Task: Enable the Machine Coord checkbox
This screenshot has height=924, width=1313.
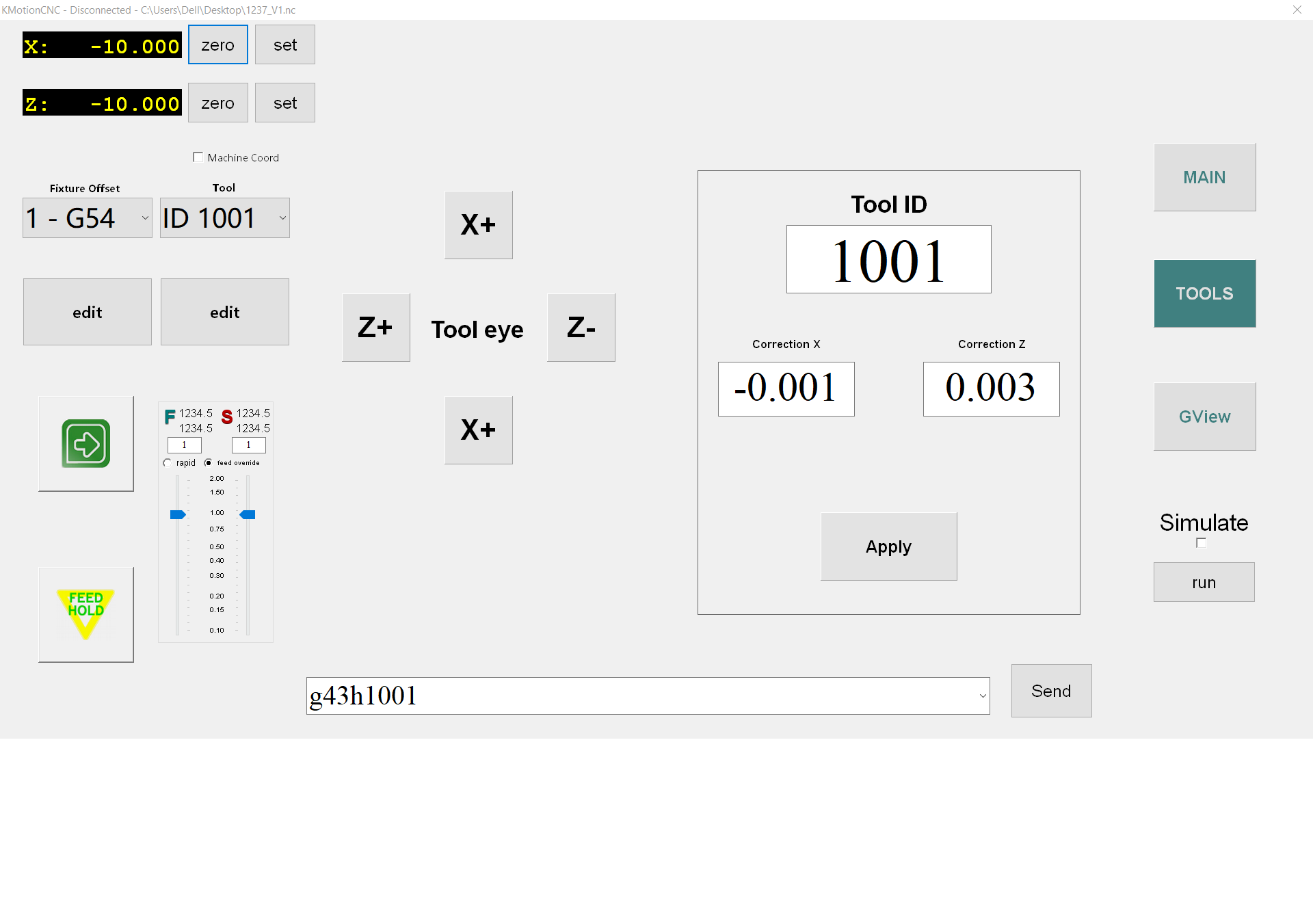Action: (198, 157)
